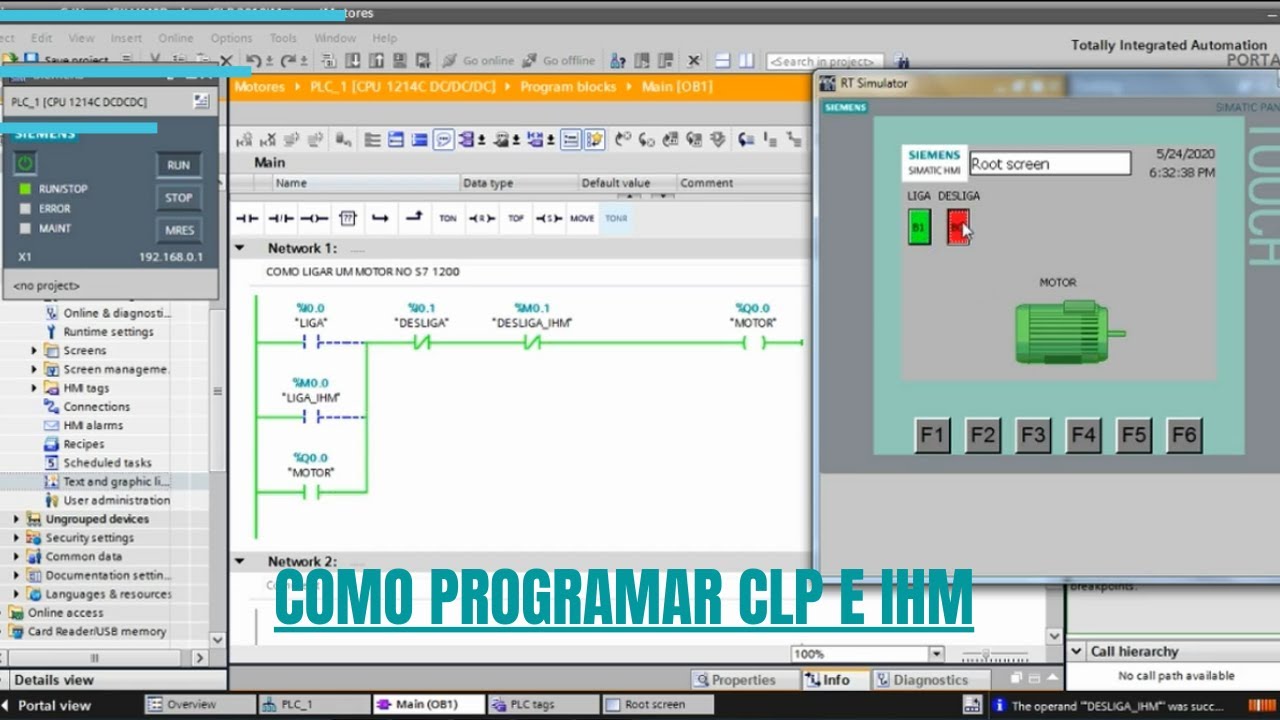This screenshot has width=1280, height=720.
Task: Expand the Screens folder in project tree
Action: point(34,351)
